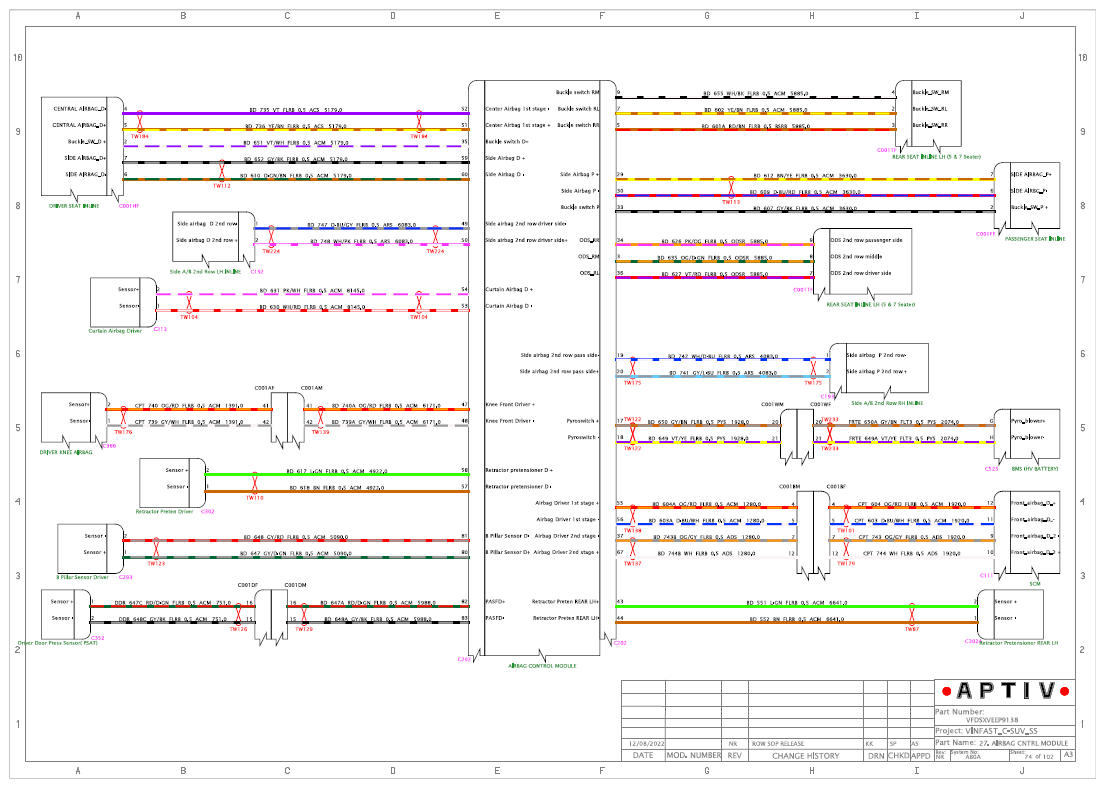Click wire label BD 655 WH/BK
Viewport: 1105px width, 788px height.
(755, 93)
